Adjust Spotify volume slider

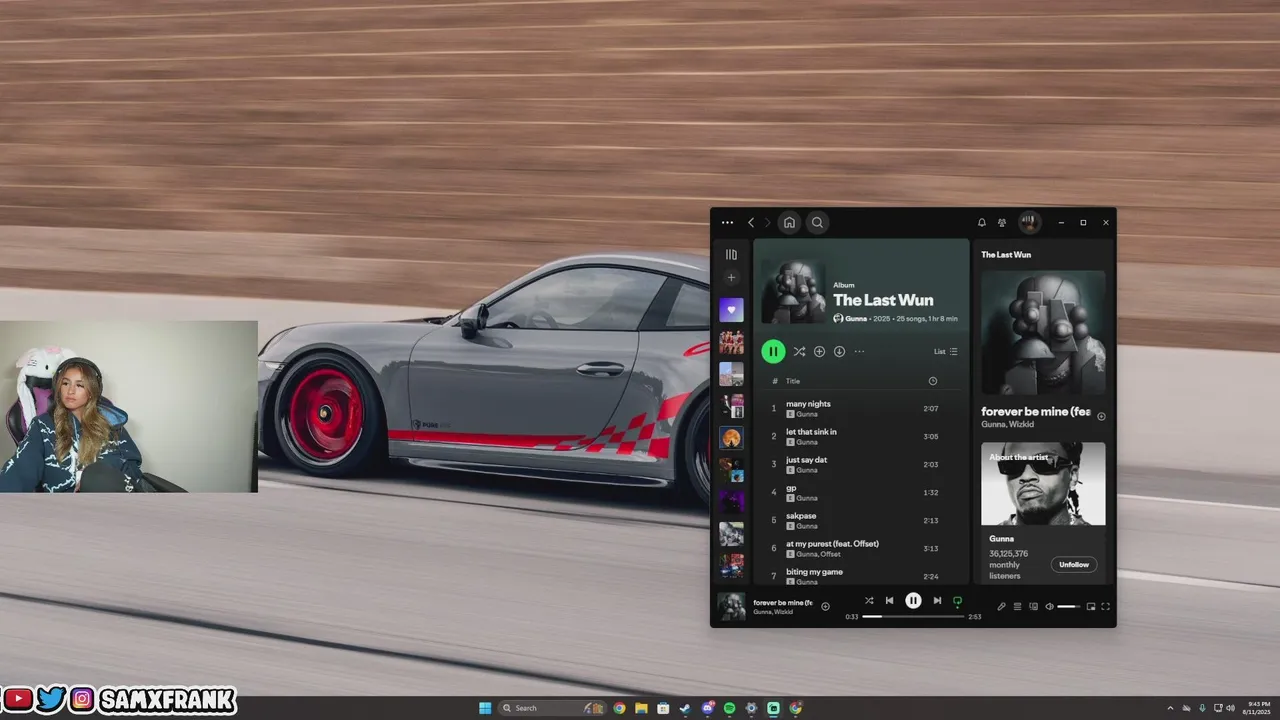1069,606
